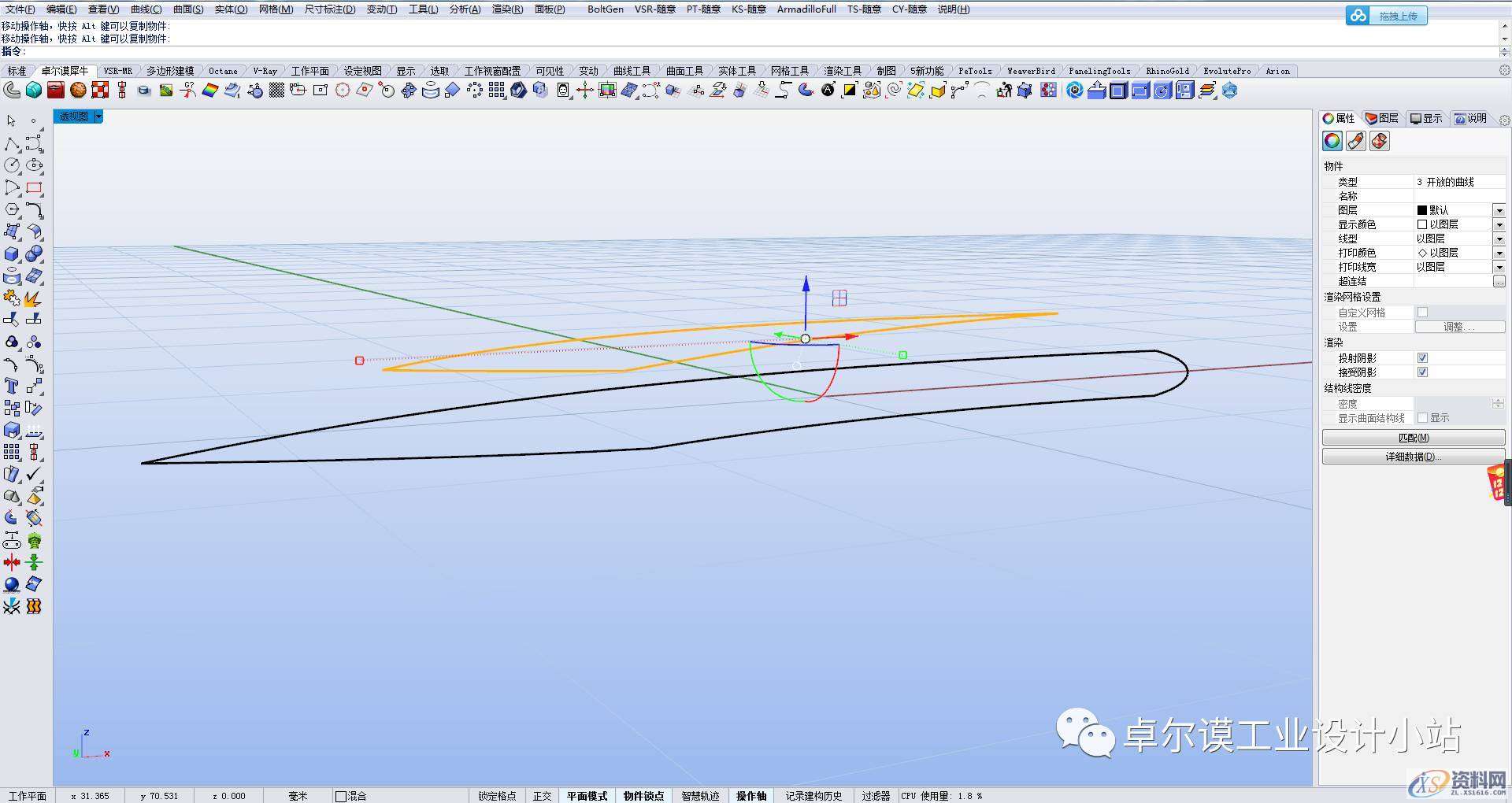The image size is (1512, 803).
Task: Enable the 混合 checkbox in status bar
Action: [x=341, y=796]
